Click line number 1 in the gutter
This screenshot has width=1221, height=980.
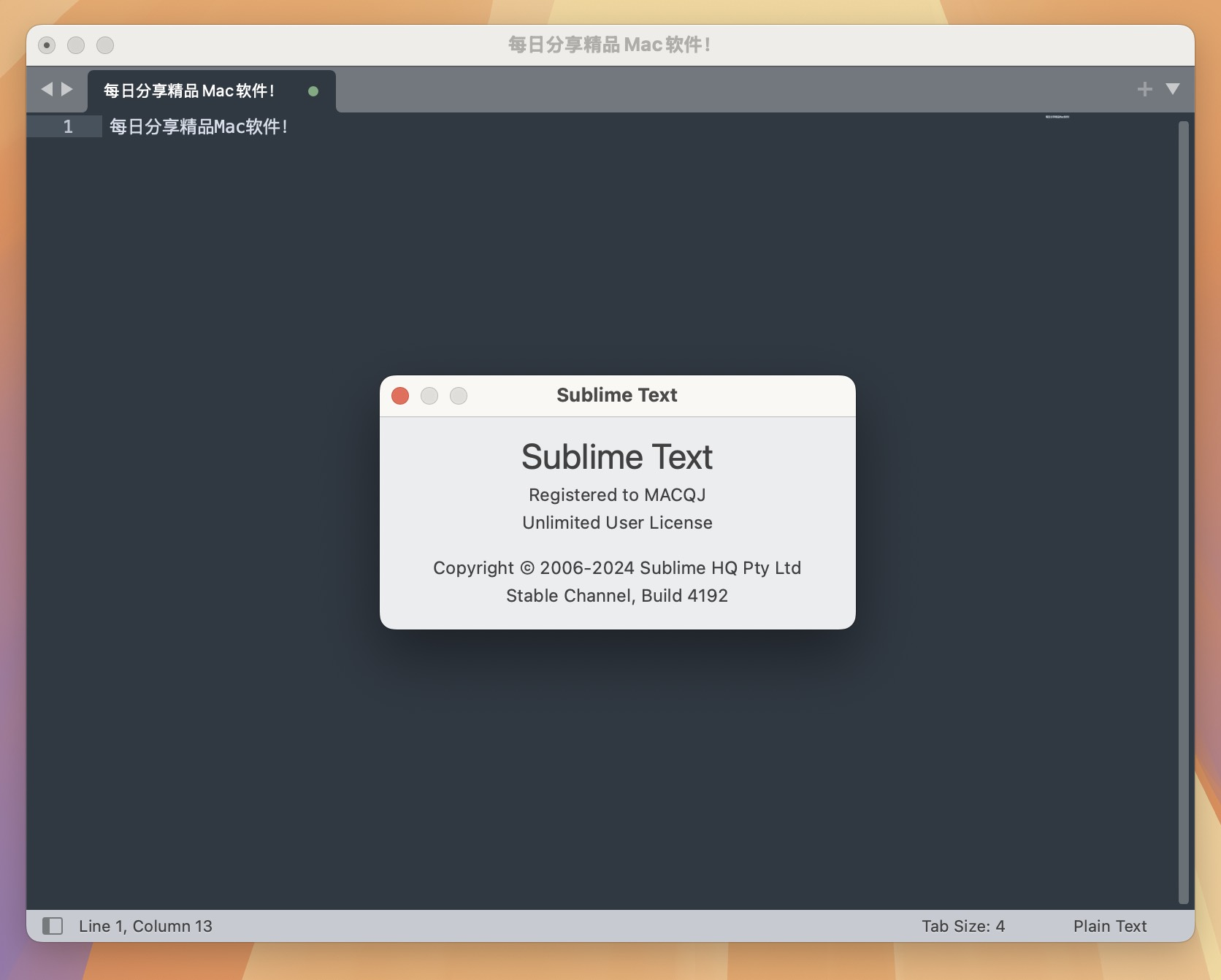click(x=68, y=127)
